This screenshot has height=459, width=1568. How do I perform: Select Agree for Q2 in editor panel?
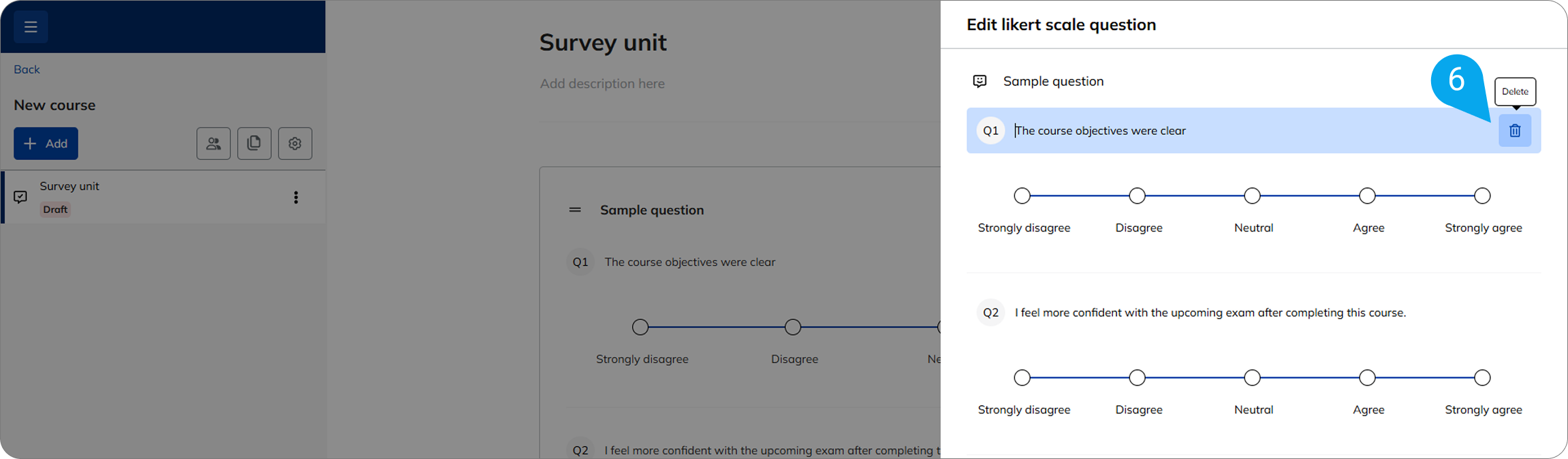click(1367, 378)
